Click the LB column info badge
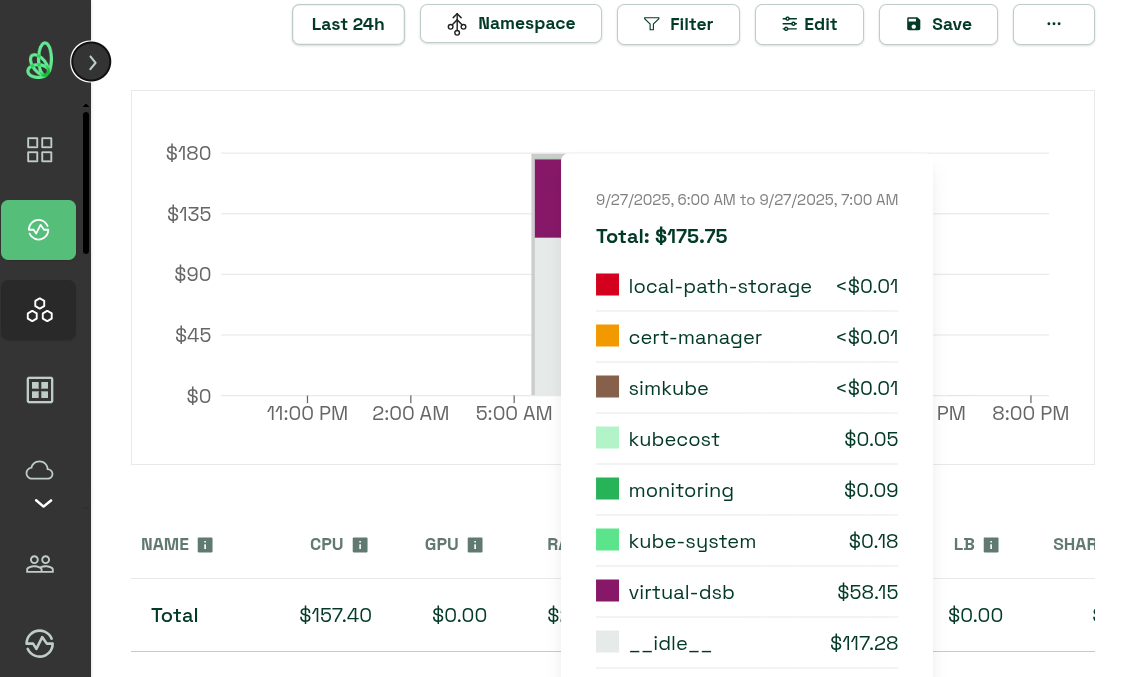1145x677 pixels. (990, 544)
